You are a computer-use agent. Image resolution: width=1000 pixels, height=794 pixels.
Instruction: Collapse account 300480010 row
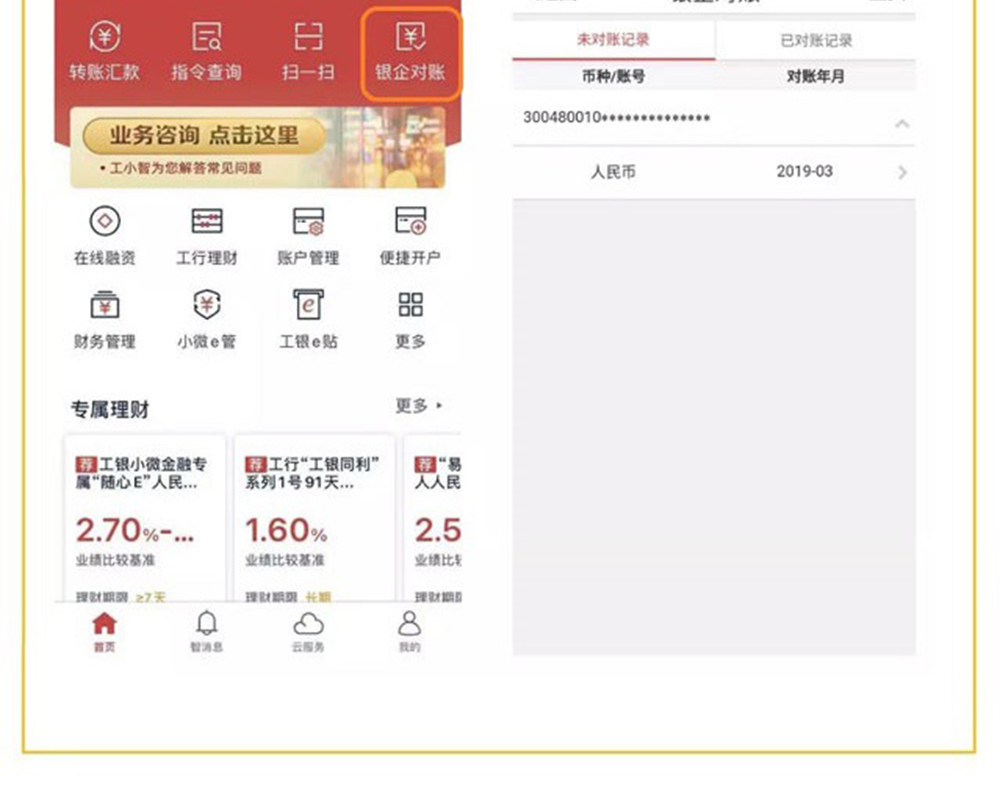click(x=901, y=123)
